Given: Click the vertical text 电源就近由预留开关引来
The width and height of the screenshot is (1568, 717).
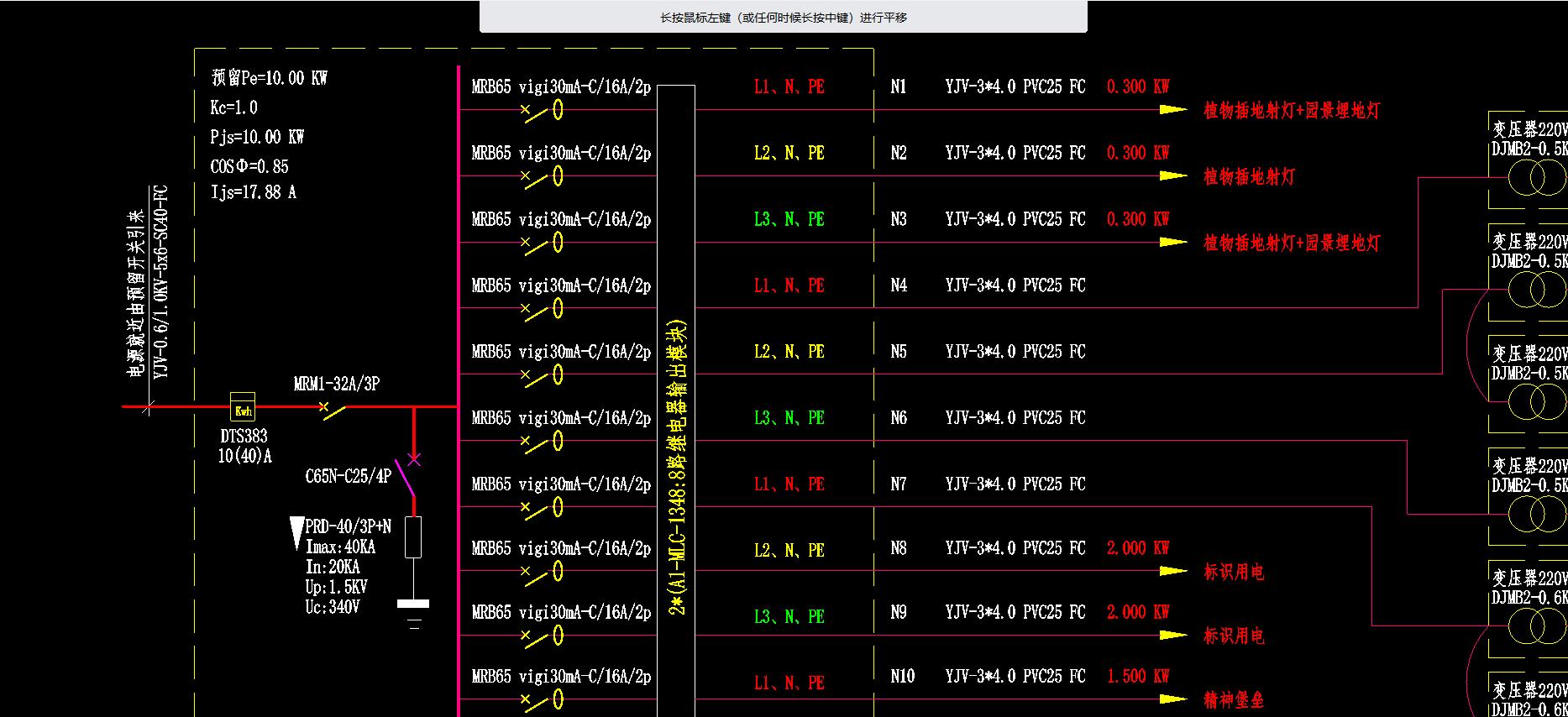Looking at the screenshot, I should pyautogui.click(x=136, y=293).
